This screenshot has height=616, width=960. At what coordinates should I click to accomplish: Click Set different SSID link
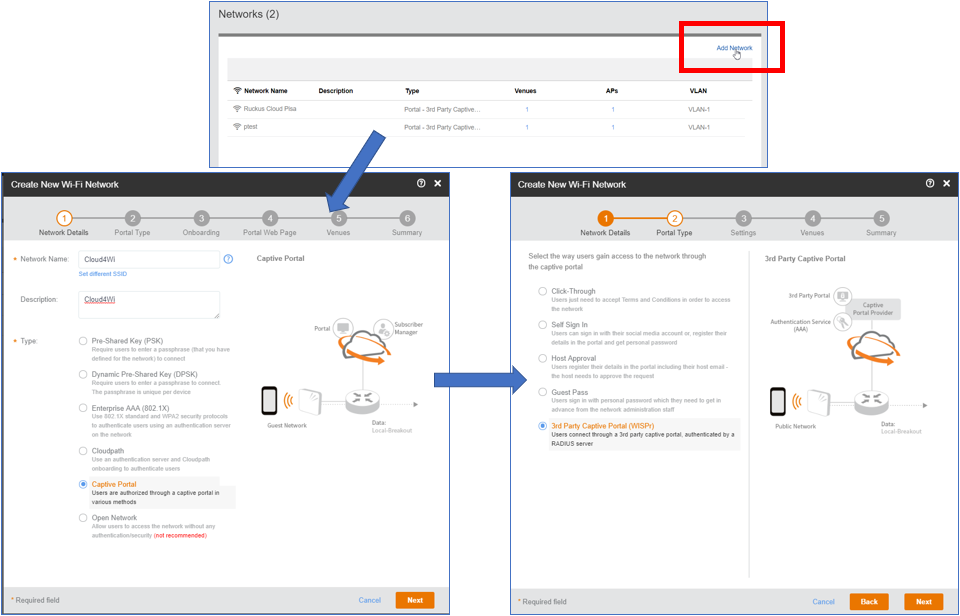point(103,274)
